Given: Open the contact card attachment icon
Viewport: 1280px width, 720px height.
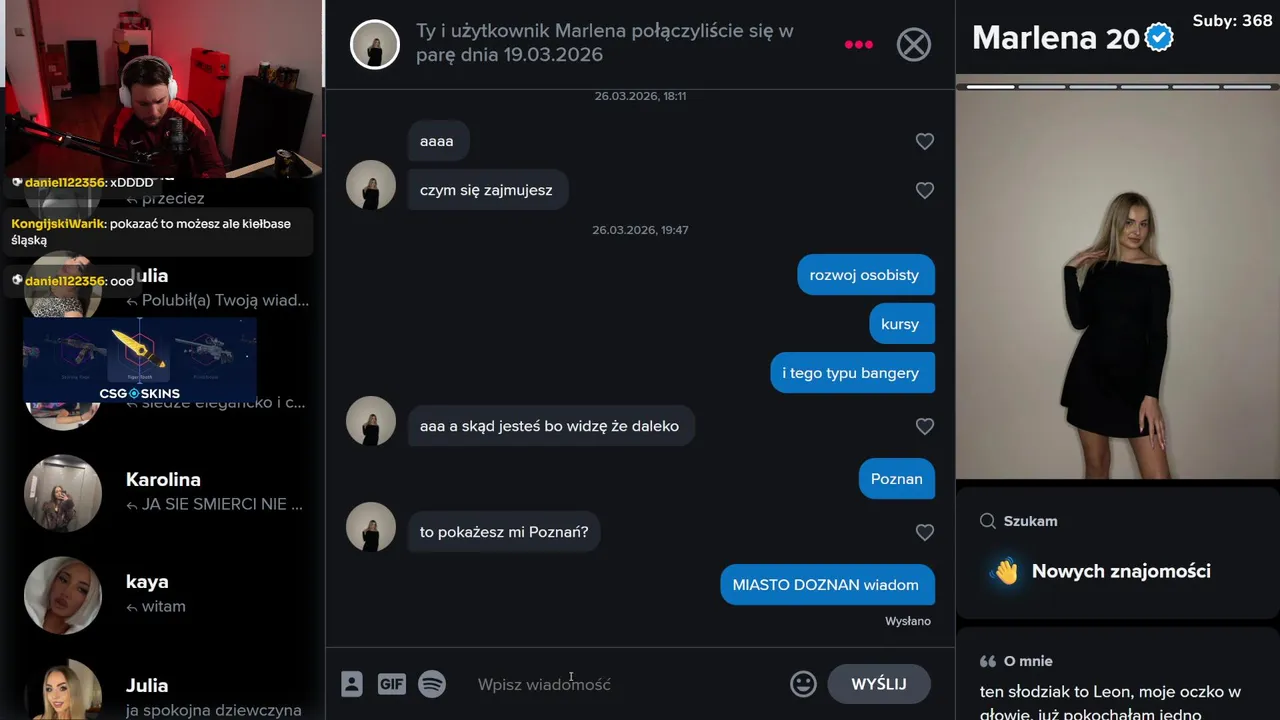Looking at the screenshot, I should 351,684.
